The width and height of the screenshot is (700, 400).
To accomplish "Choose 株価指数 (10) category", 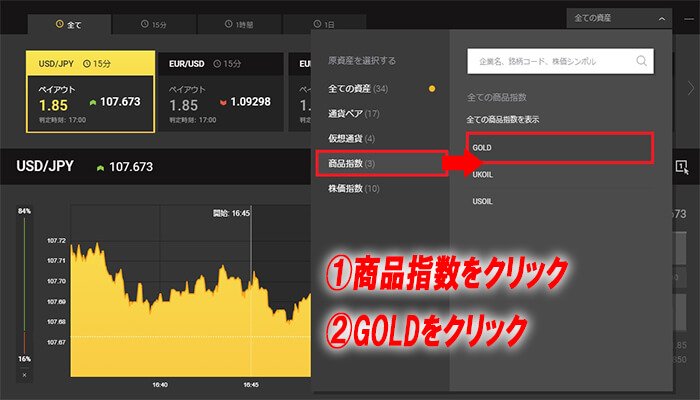I will click(x=354, y=188).
